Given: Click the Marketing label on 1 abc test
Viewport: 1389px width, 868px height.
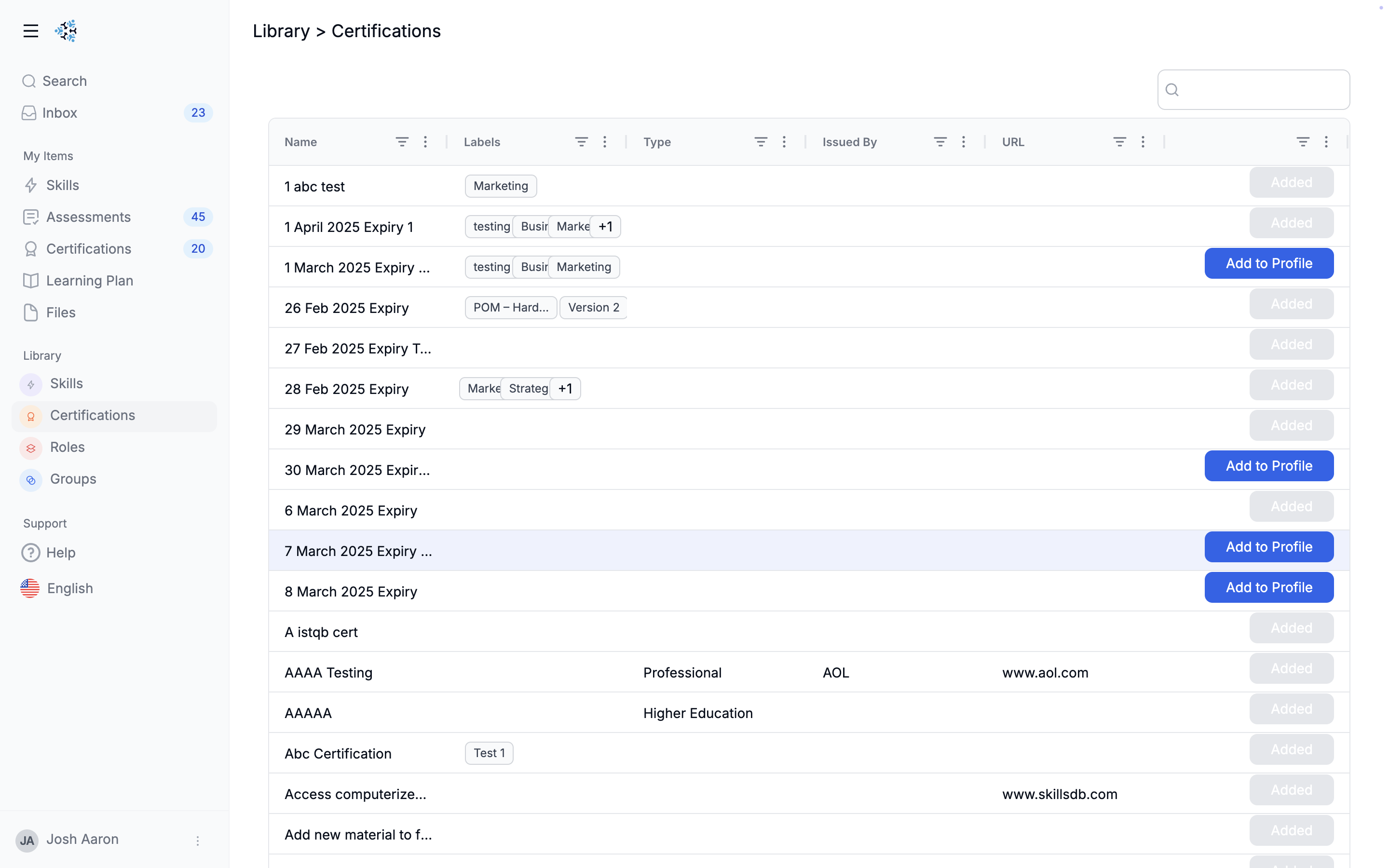Looking at the screenshot, I should pyautogui.click(x=501, y=186).
